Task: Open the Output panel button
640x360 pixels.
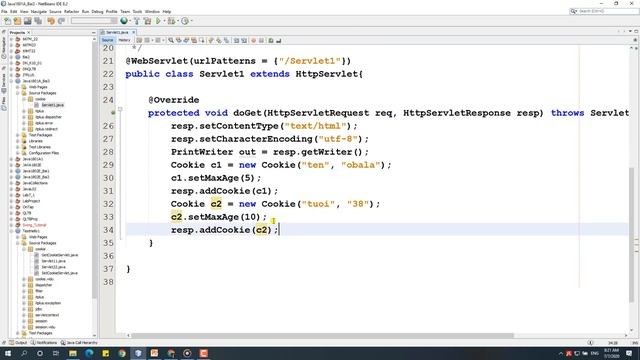Action: tap(18, 343)
